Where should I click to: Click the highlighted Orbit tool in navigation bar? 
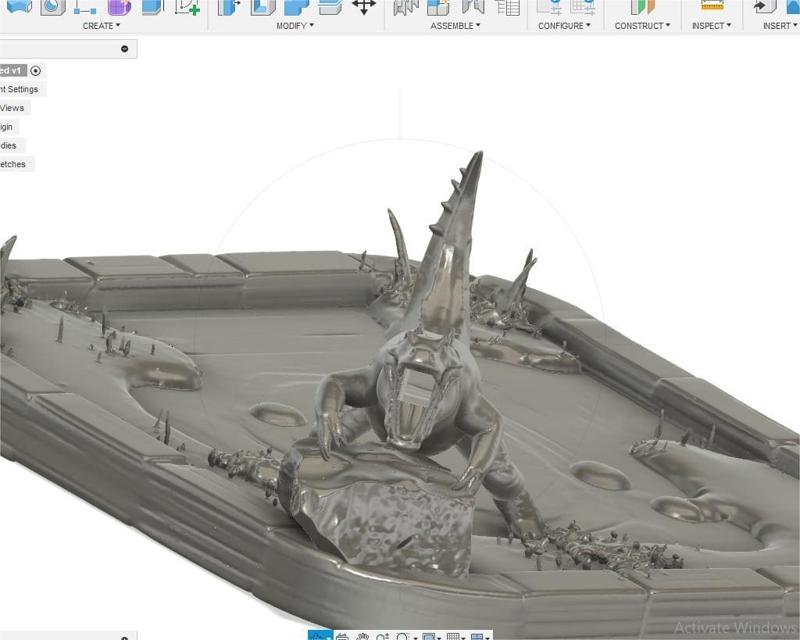coord(320,636)
